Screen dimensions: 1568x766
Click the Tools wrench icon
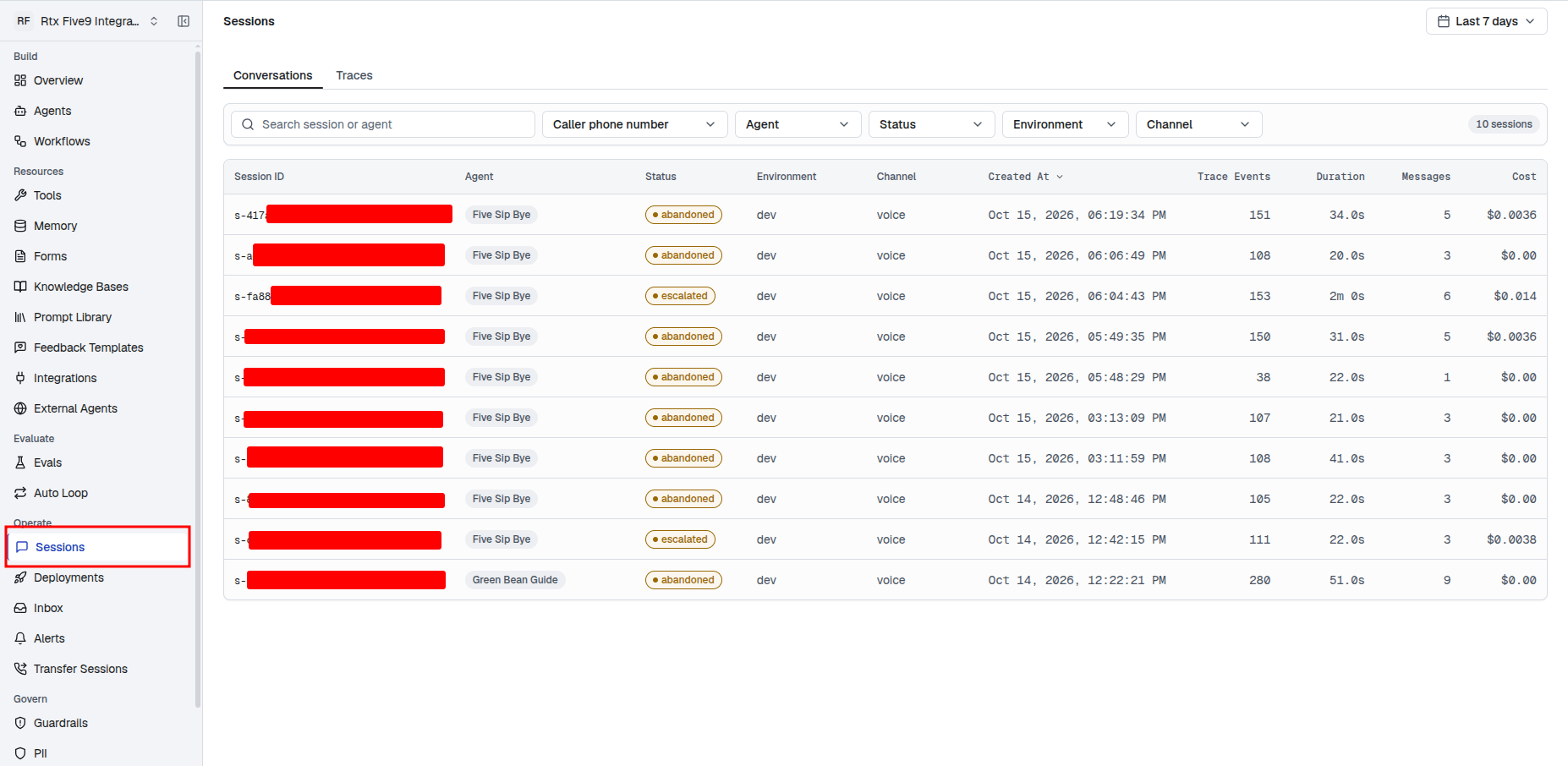pos(20,195)
